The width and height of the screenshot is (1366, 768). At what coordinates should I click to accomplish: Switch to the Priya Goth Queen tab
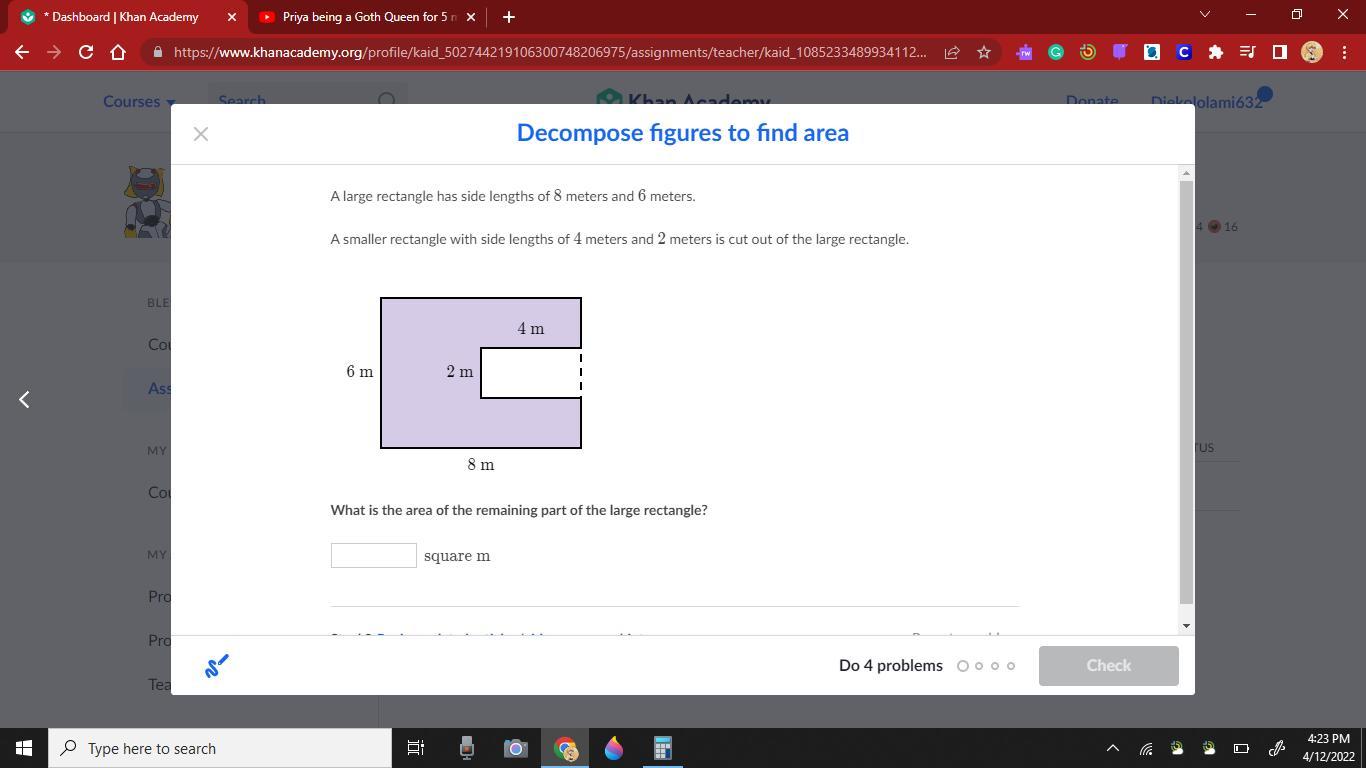click(x=360, y=17)
